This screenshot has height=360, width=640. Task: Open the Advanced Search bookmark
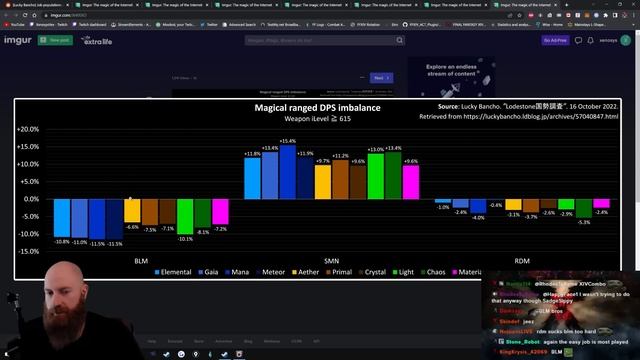pos(239,24)
